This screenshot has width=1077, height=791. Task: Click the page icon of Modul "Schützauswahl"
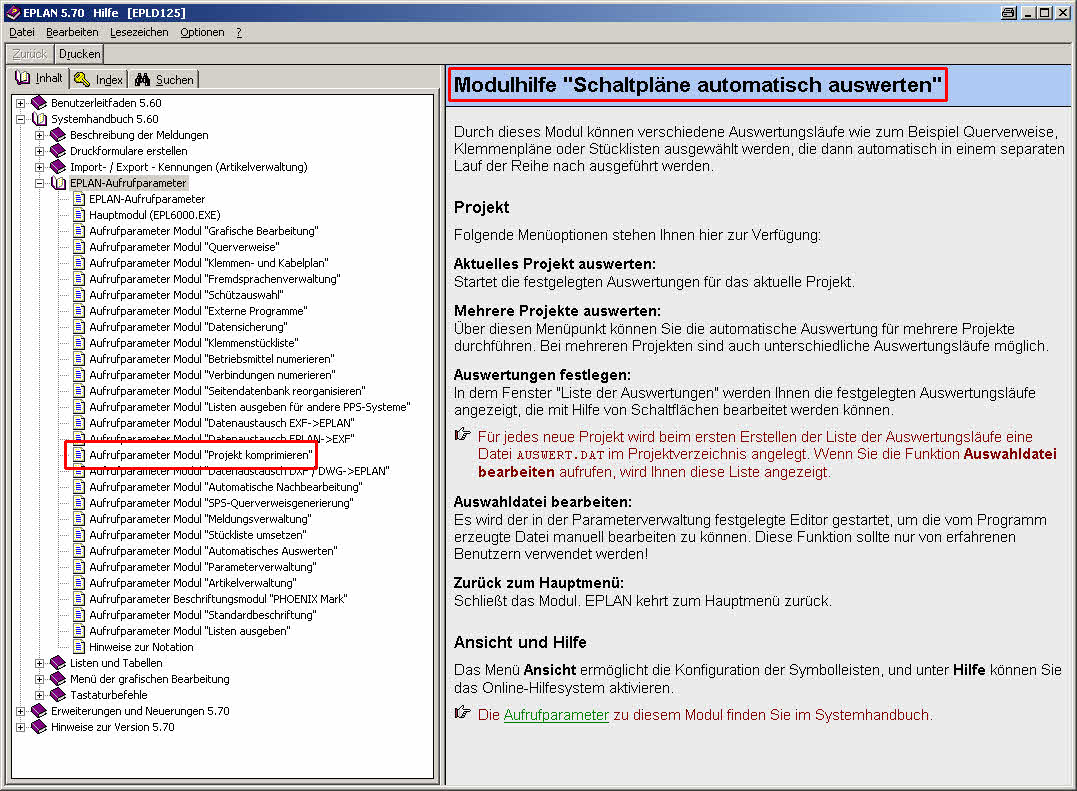tap(79, 295)
